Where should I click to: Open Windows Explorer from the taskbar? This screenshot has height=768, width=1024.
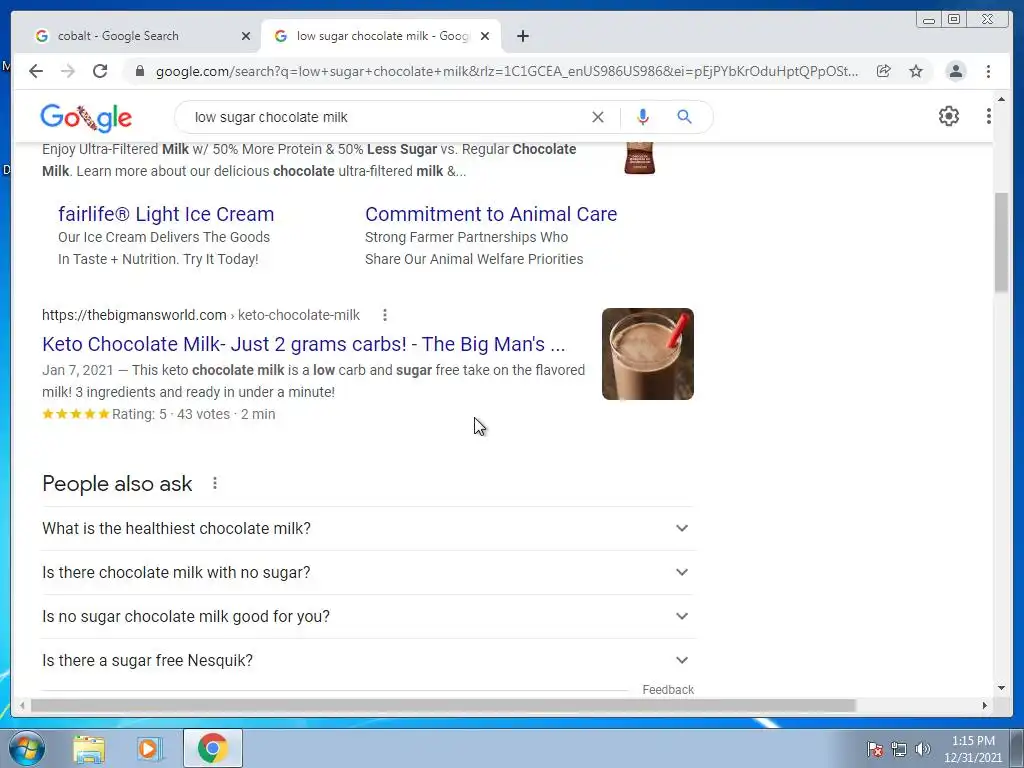click(89, 749)
